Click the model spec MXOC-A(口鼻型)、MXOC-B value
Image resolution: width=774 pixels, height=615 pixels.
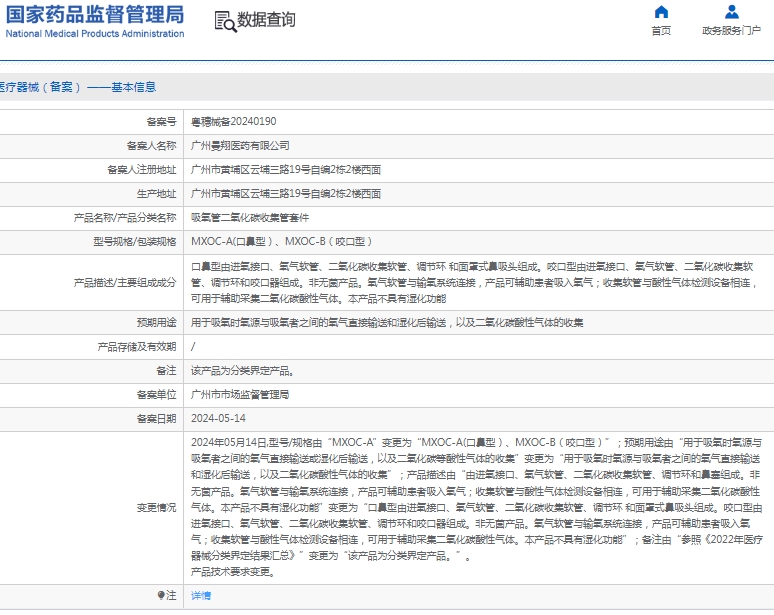[281, 241]
